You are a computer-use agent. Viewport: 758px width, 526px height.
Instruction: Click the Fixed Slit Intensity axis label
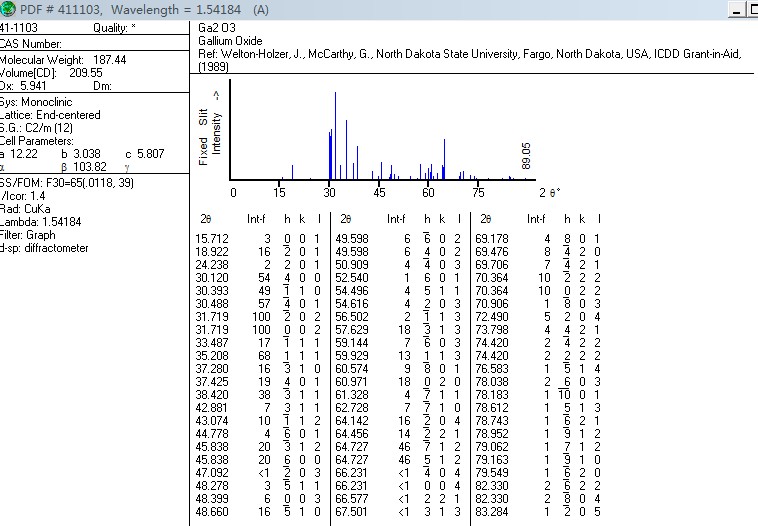[210, 128]
